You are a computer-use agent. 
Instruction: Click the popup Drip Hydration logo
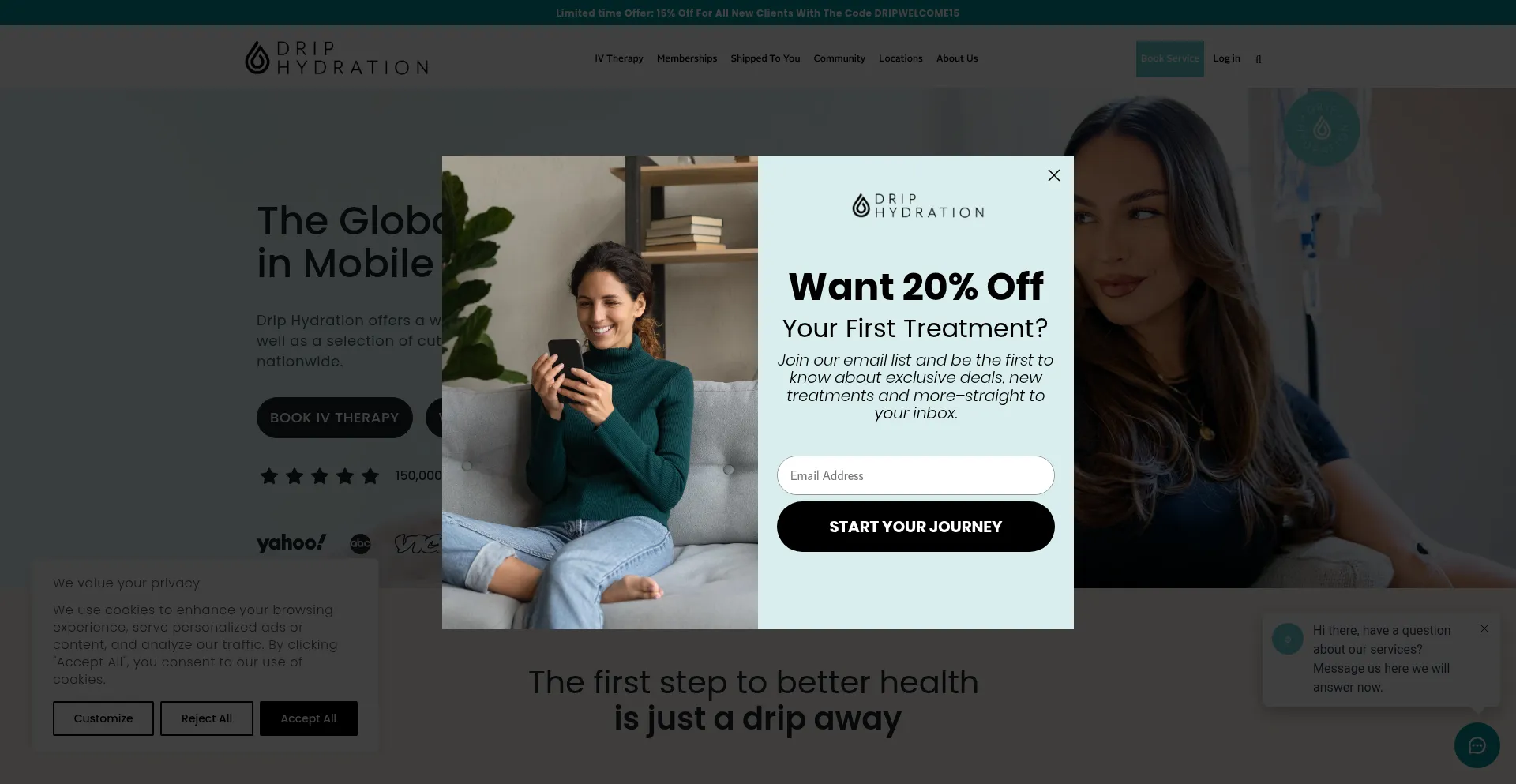[x=918, y=206]
